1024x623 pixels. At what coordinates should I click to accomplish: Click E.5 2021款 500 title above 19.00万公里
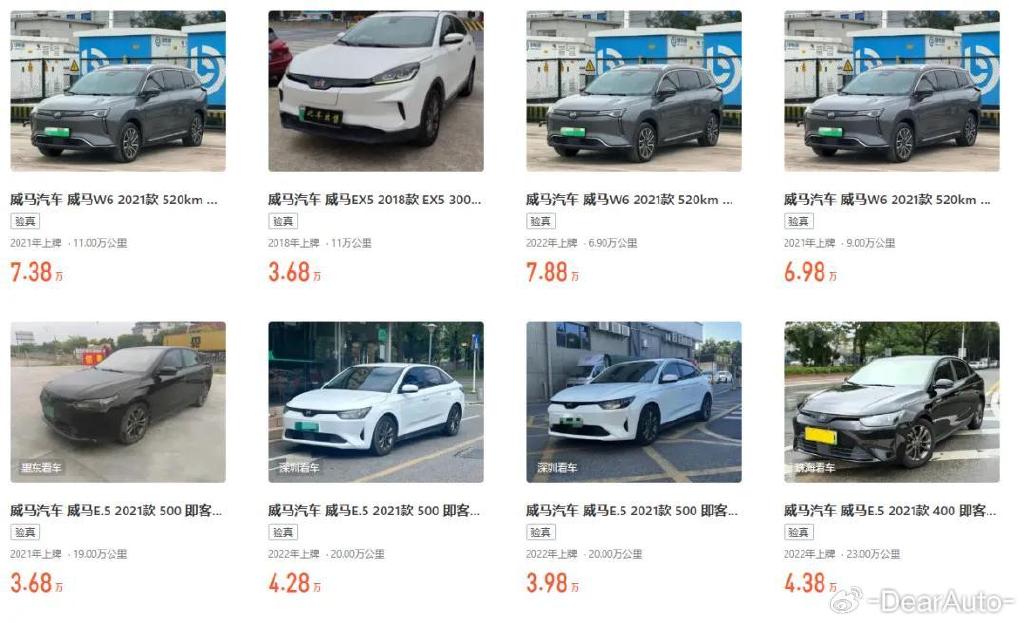pos(116,511)
